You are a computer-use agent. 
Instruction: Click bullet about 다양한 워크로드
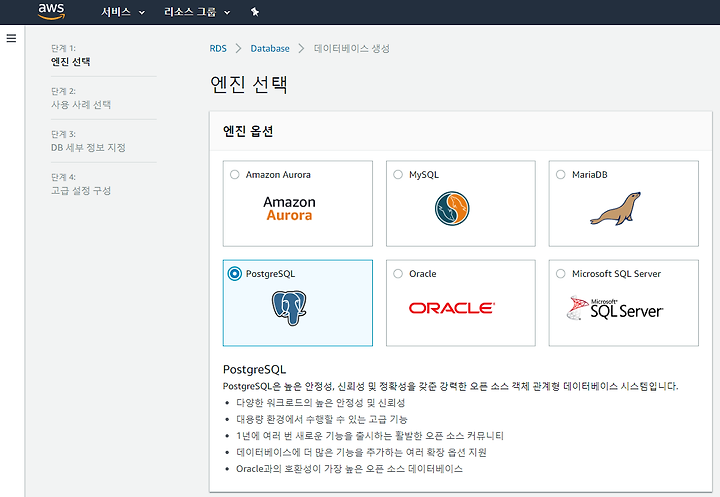[x=321, y=403]
